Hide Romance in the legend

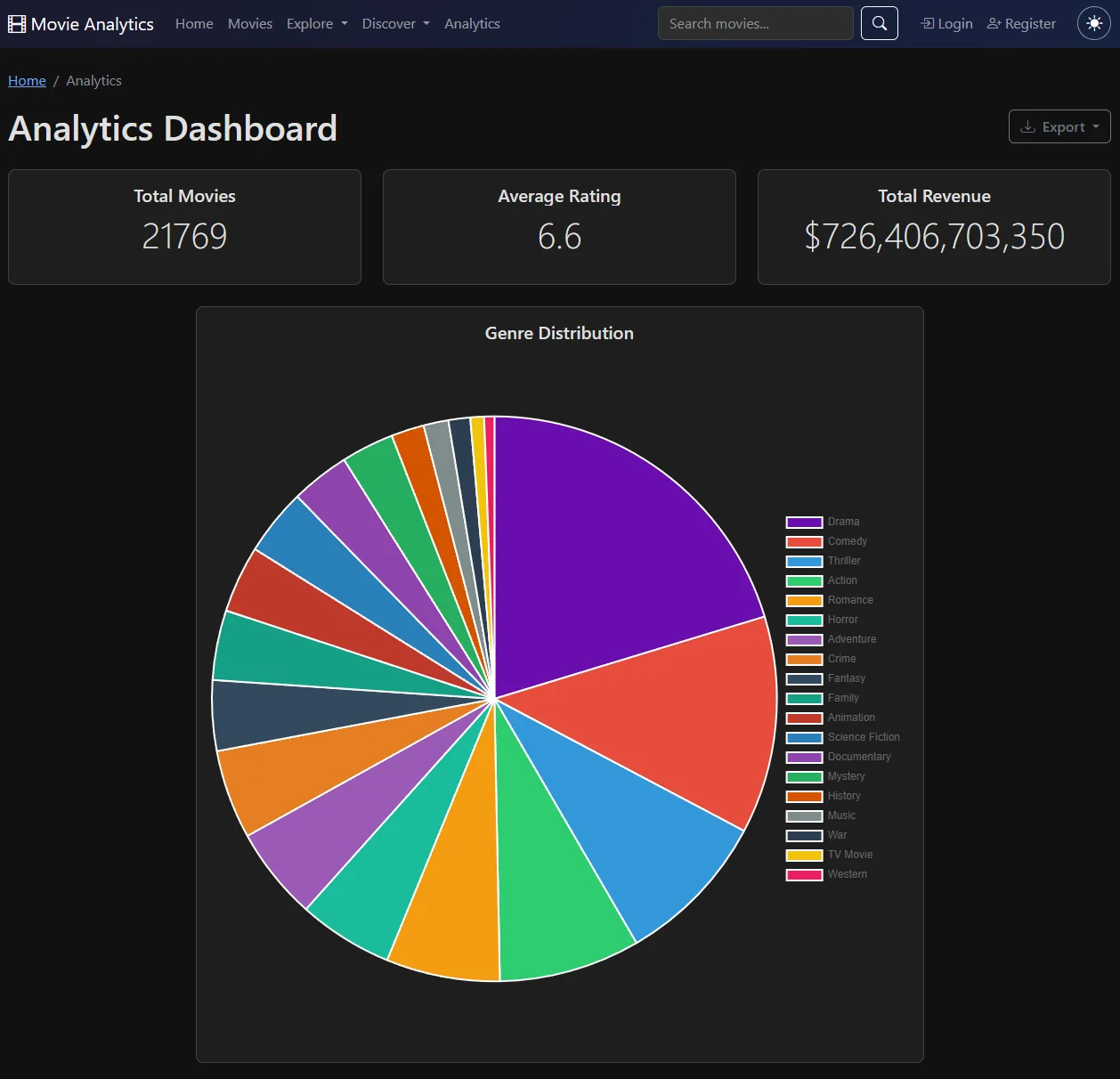(x=830, y=601)
